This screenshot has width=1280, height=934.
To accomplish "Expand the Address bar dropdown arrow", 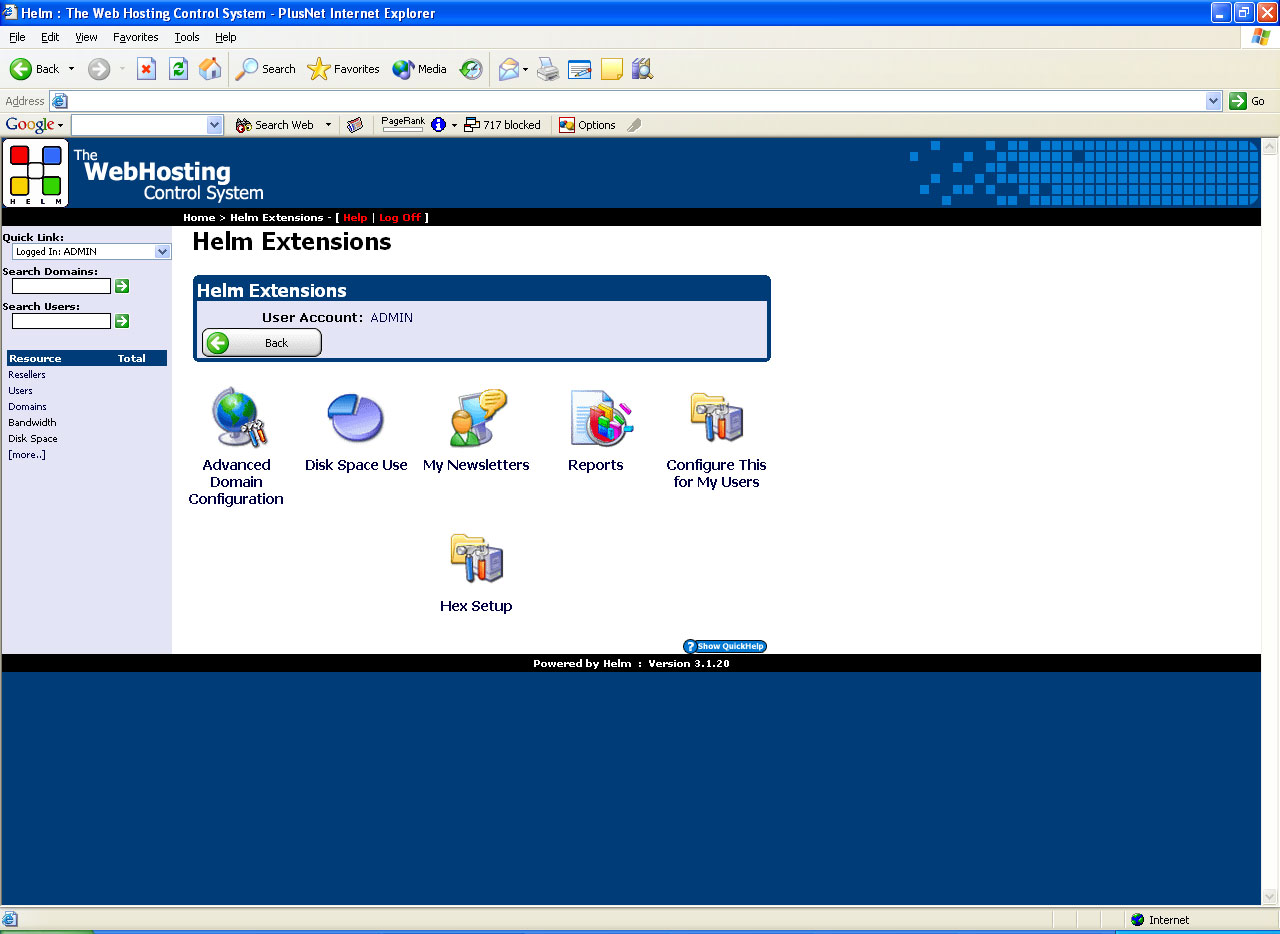I will coord(1214,101).
